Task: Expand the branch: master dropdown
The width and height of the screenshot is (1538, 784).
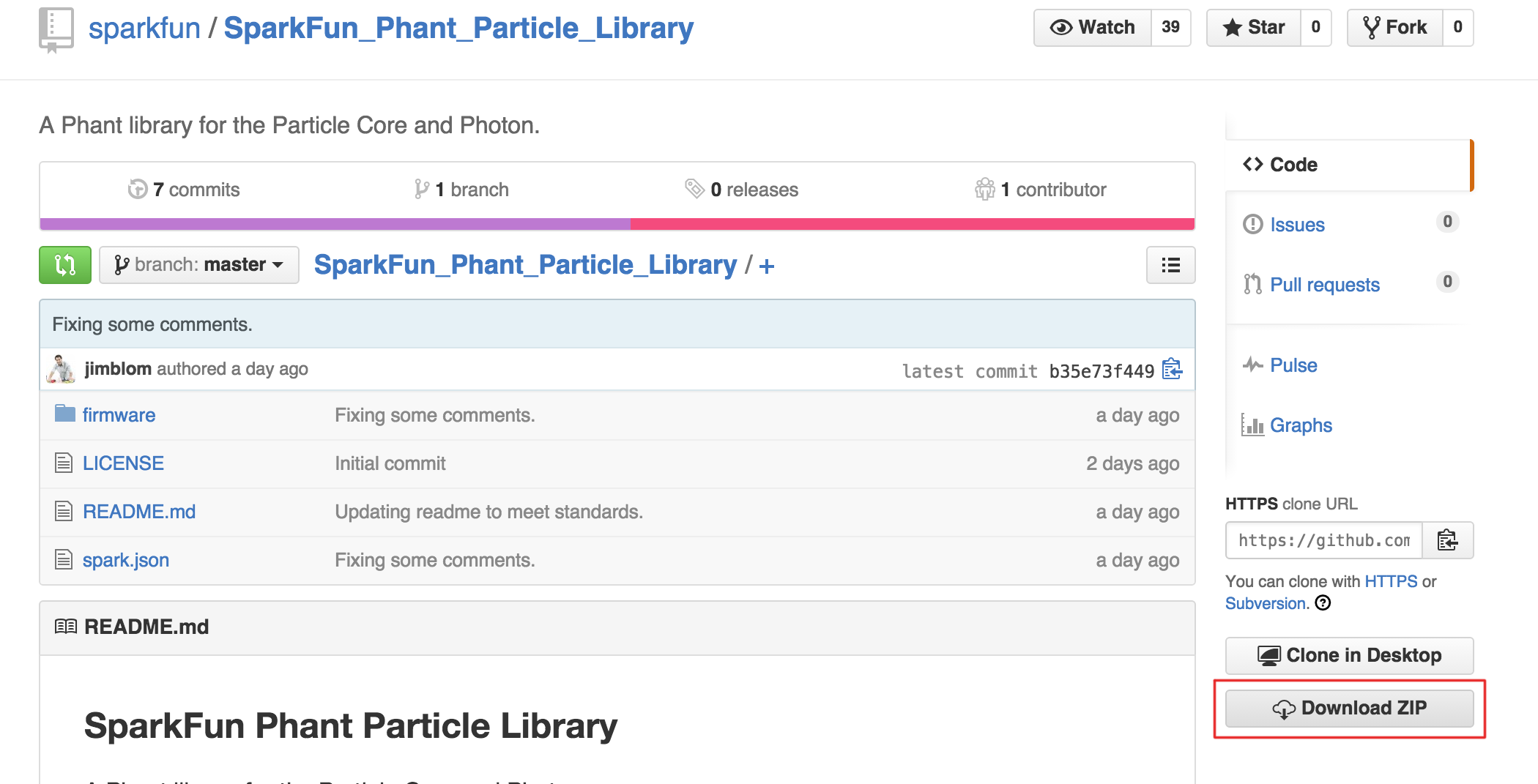Action: [199, 265]
